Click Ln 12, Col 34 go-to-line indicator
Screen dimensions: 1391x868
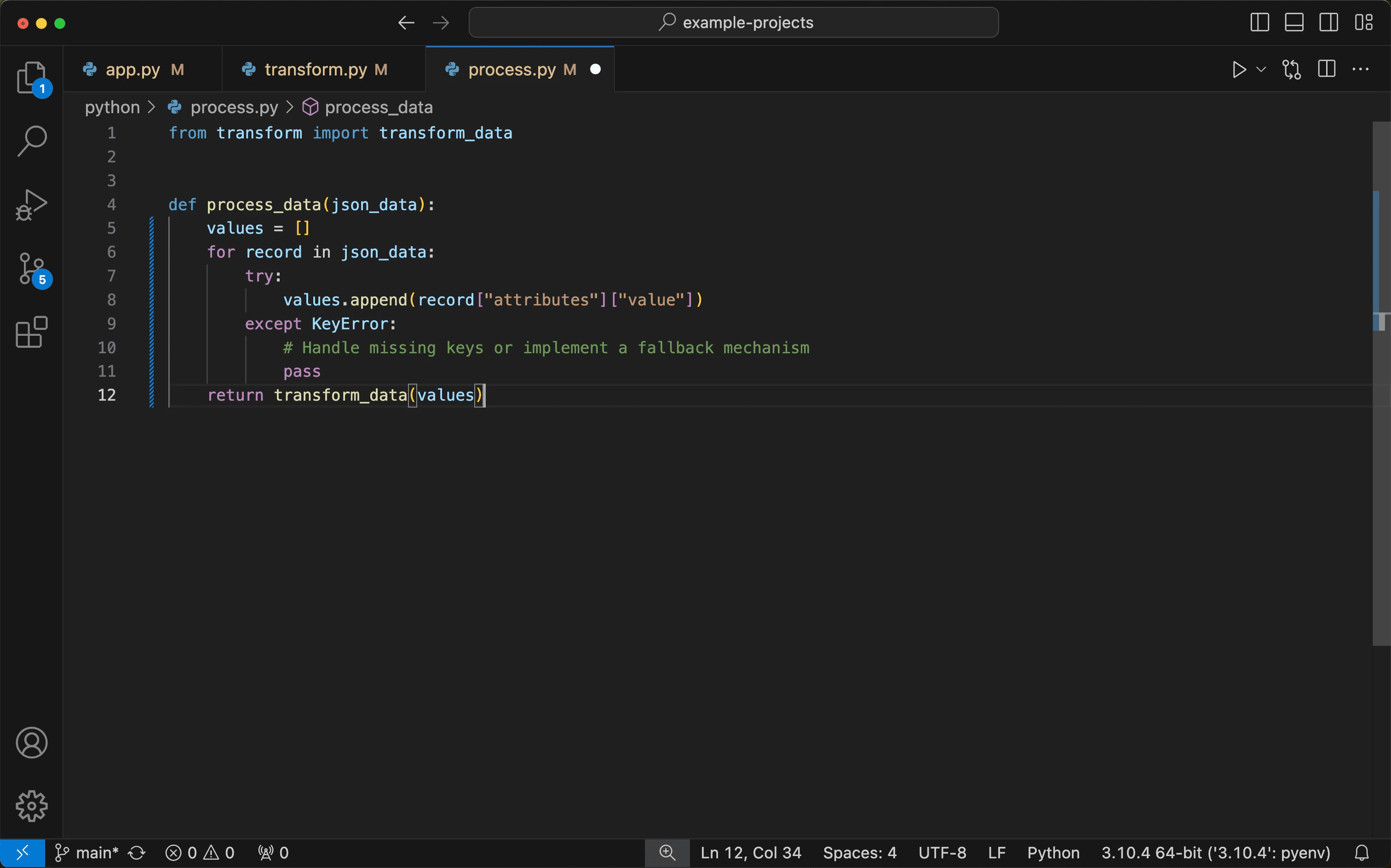750,852
